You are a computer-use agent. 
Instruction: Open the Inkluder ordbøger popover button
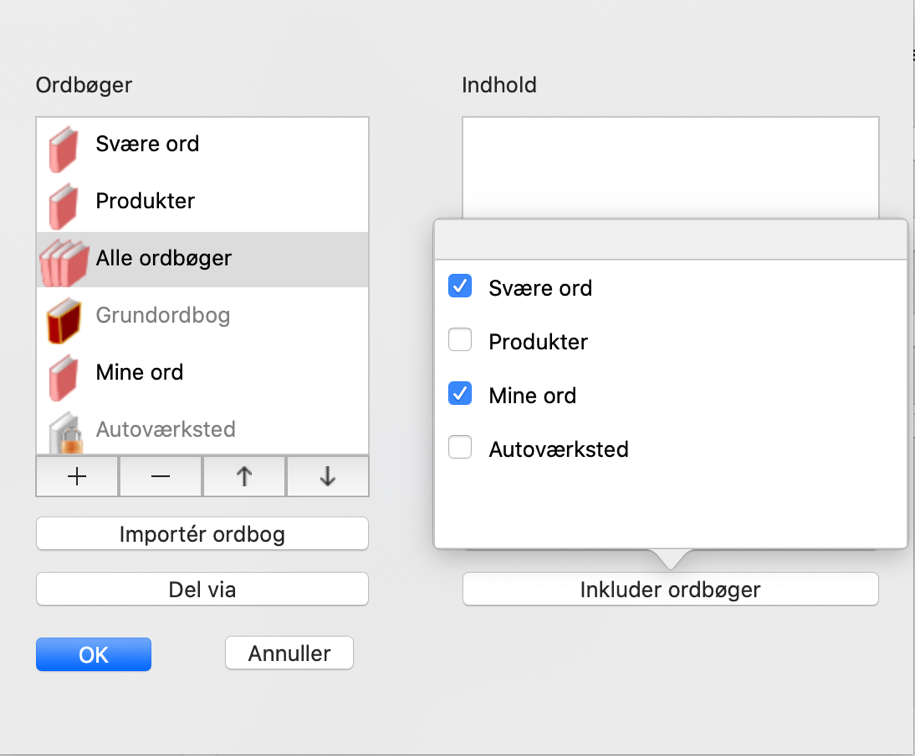(670, 589)
